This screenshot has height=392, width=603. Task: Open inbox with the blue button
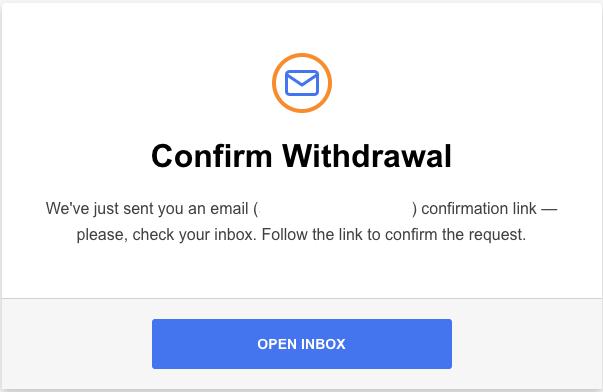point(302,344)
